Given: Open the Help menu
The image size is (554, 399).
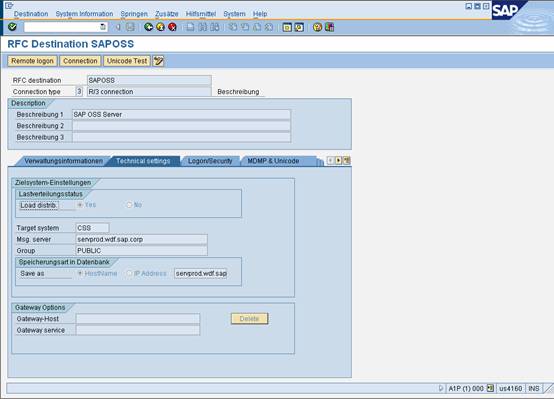Looking at the screenshot, I should point(260,14).
